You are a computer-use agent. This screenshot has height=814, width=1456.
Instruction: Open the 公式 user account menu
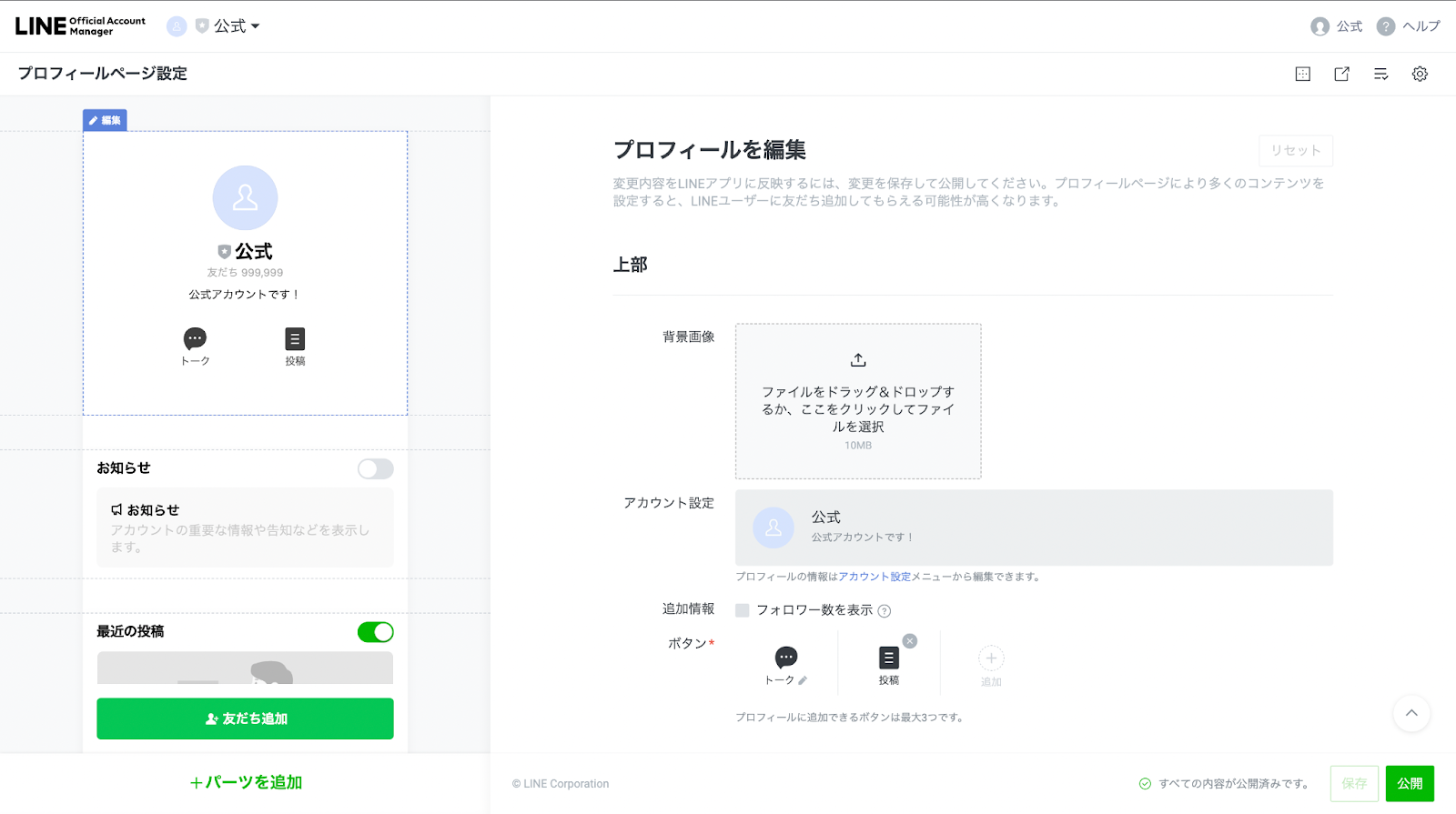1337,26
